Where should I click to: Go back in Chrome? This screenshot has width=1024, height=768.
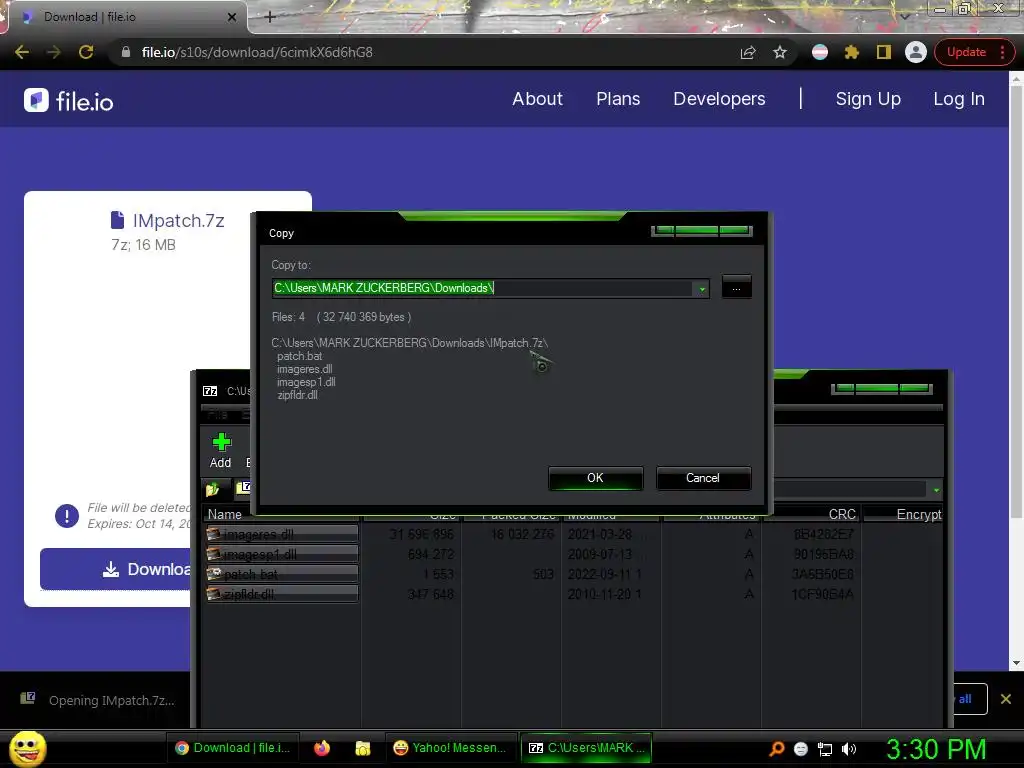click(x=22, y=52)
